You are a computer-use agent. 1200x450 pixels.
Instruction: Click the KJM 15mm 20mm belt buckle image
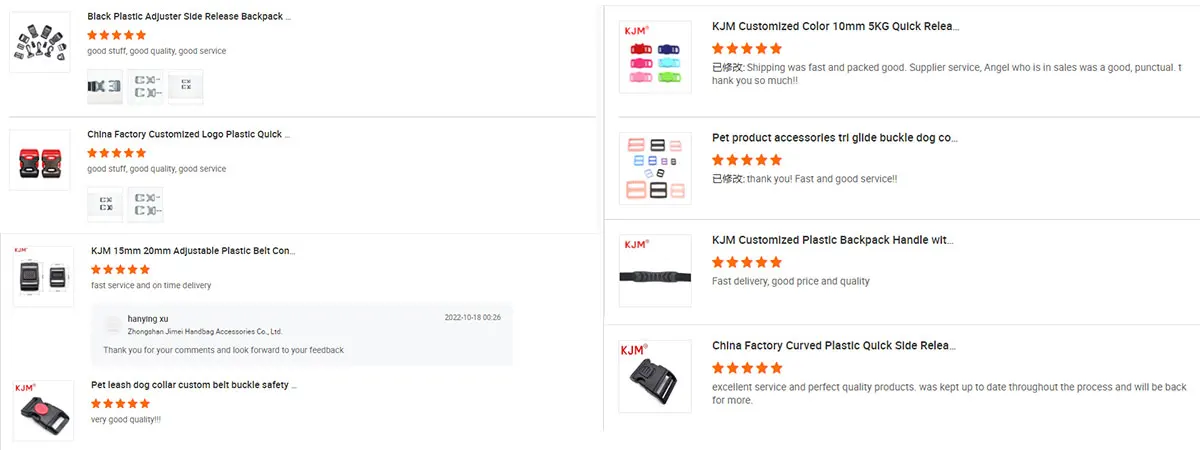(x=43, y=277)
